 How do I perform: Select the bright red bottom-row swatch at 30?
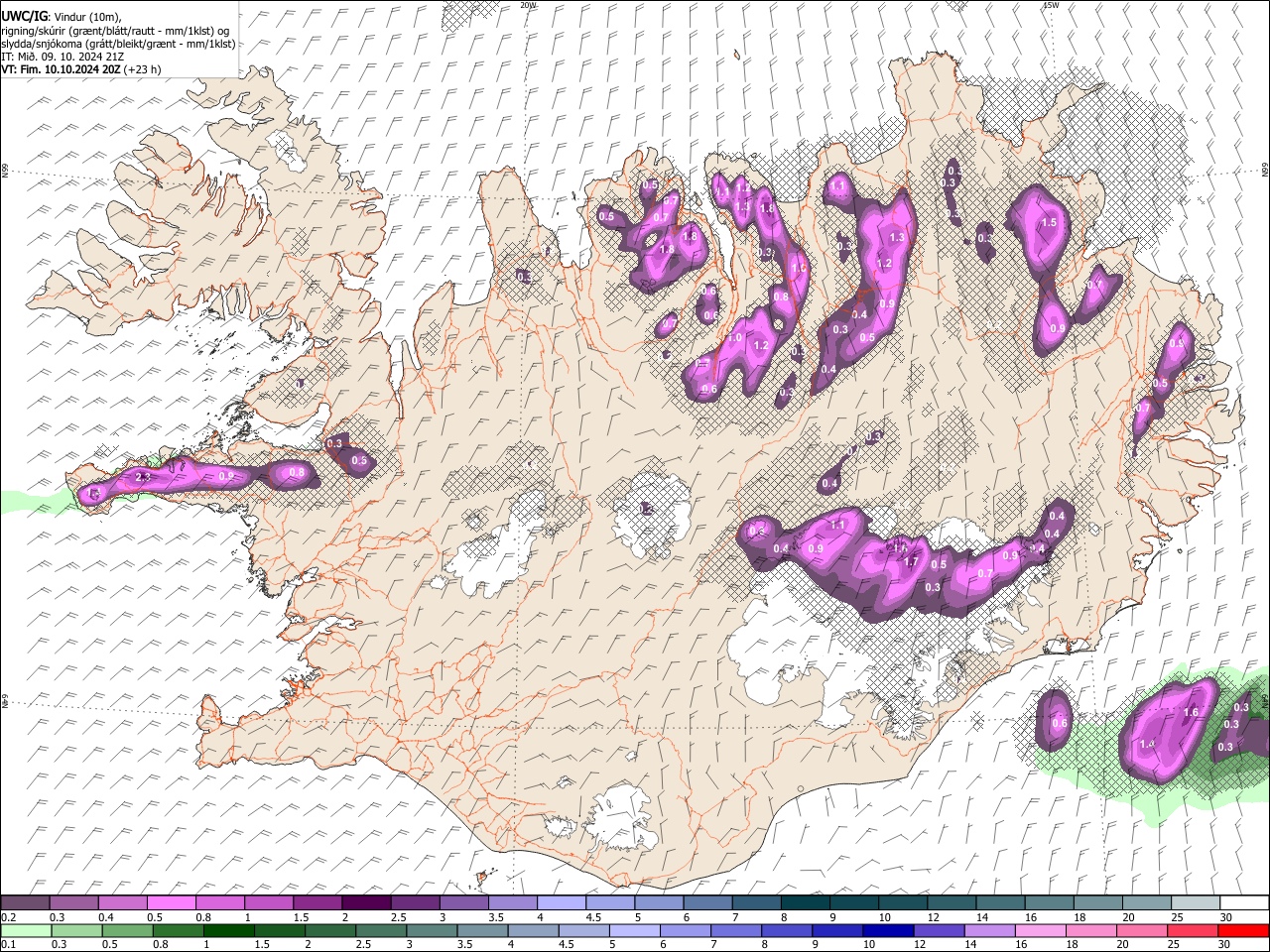[1244, 931]
